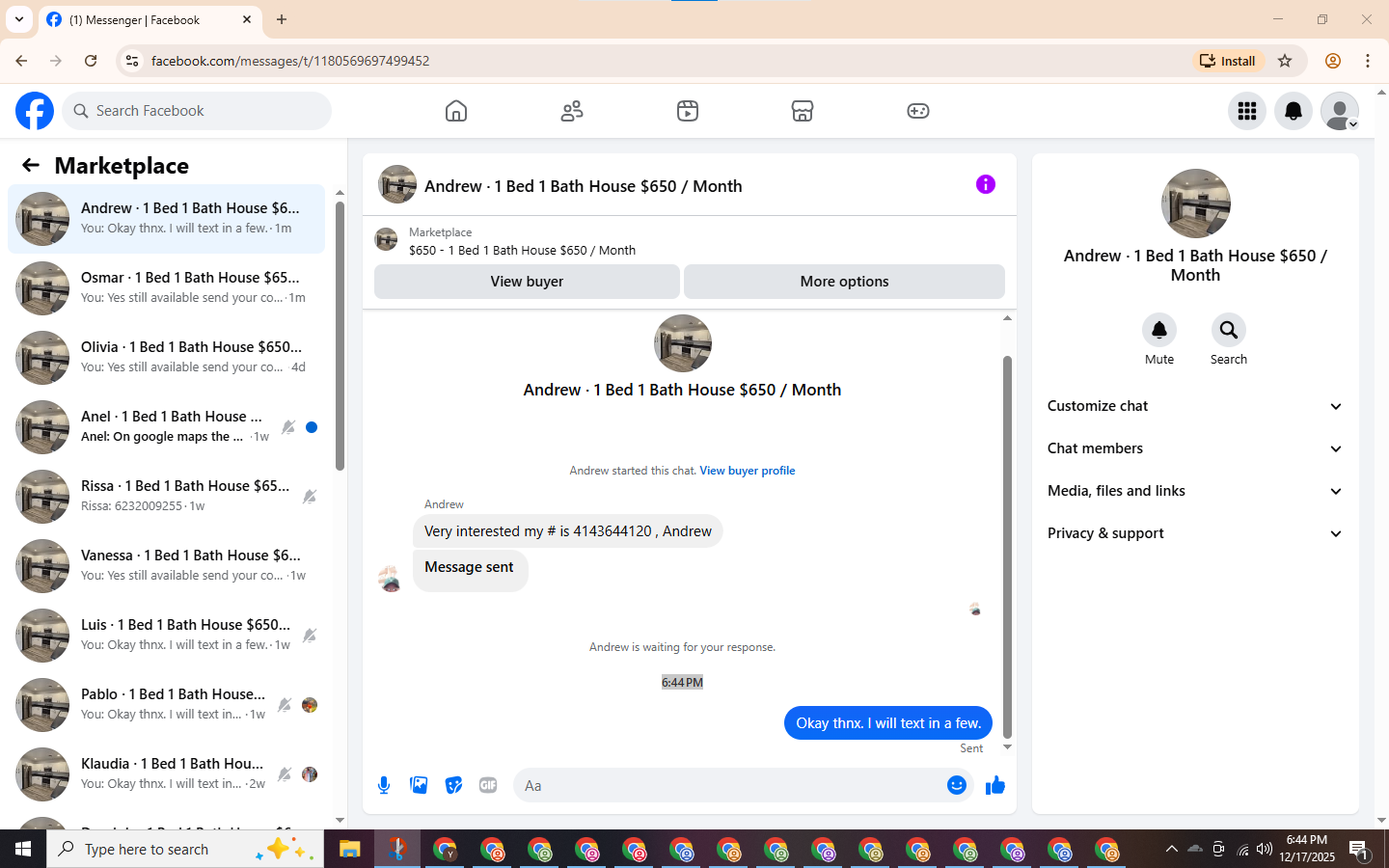Click the muted bell icon on Pablo's chat
1389x868 pixels.
(285, 705)
